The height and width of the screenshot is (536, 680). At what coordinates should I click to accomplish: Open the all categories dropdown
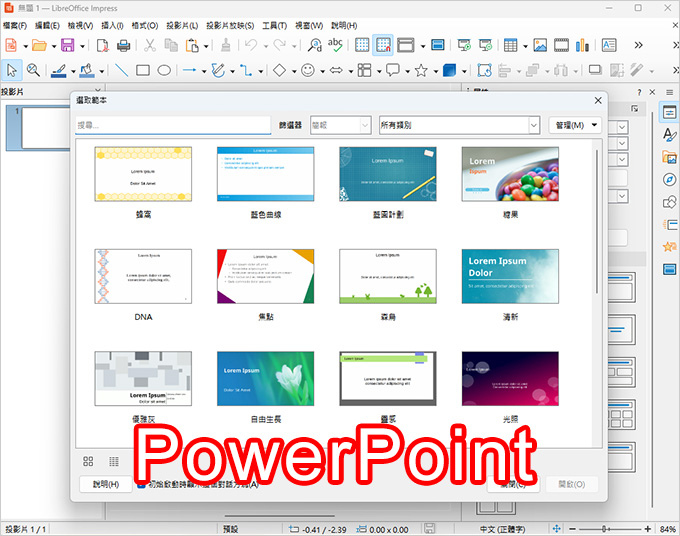click(459, 125)
